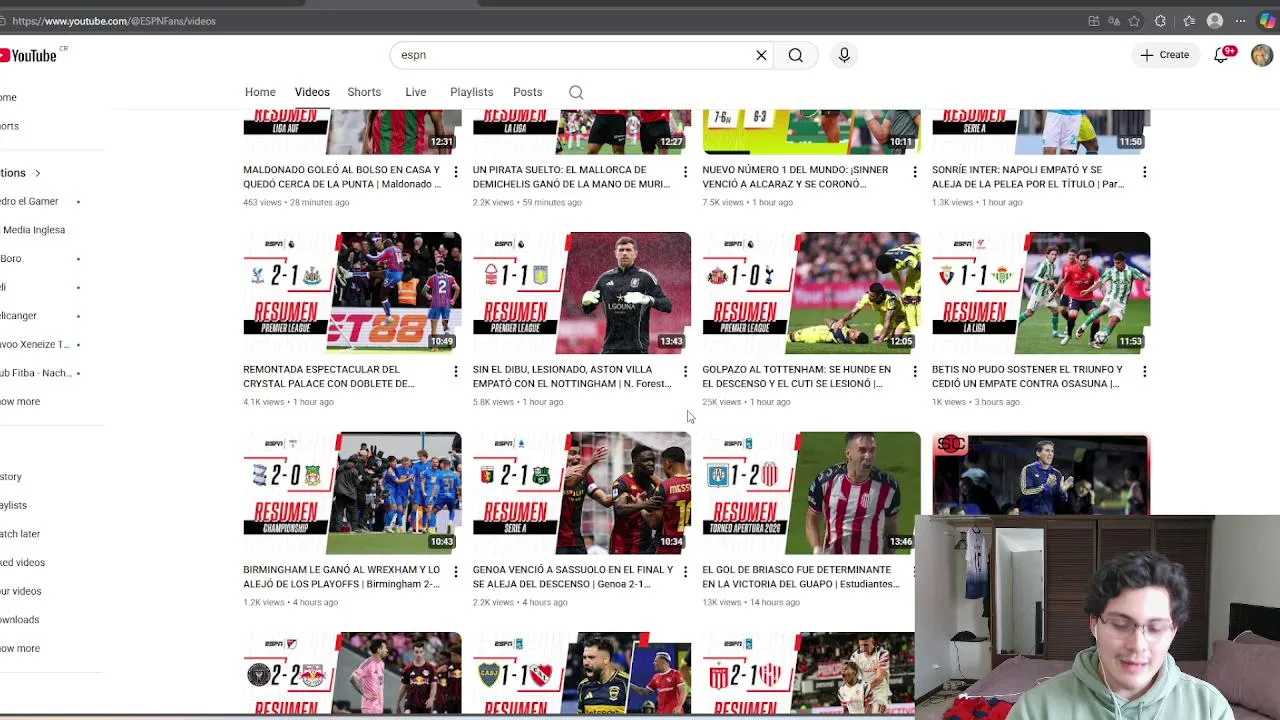
Task: Open video title El gol de Briasco fue determinante
Action: [801, 577]
